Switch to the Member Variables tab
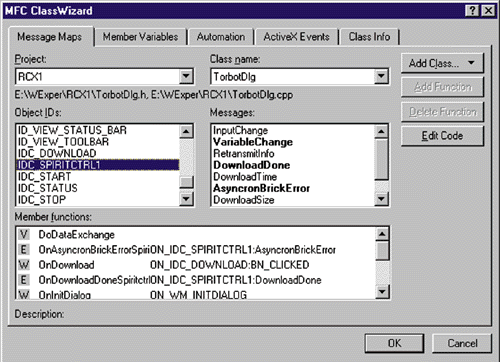500x362 pixels. [140, 37]
